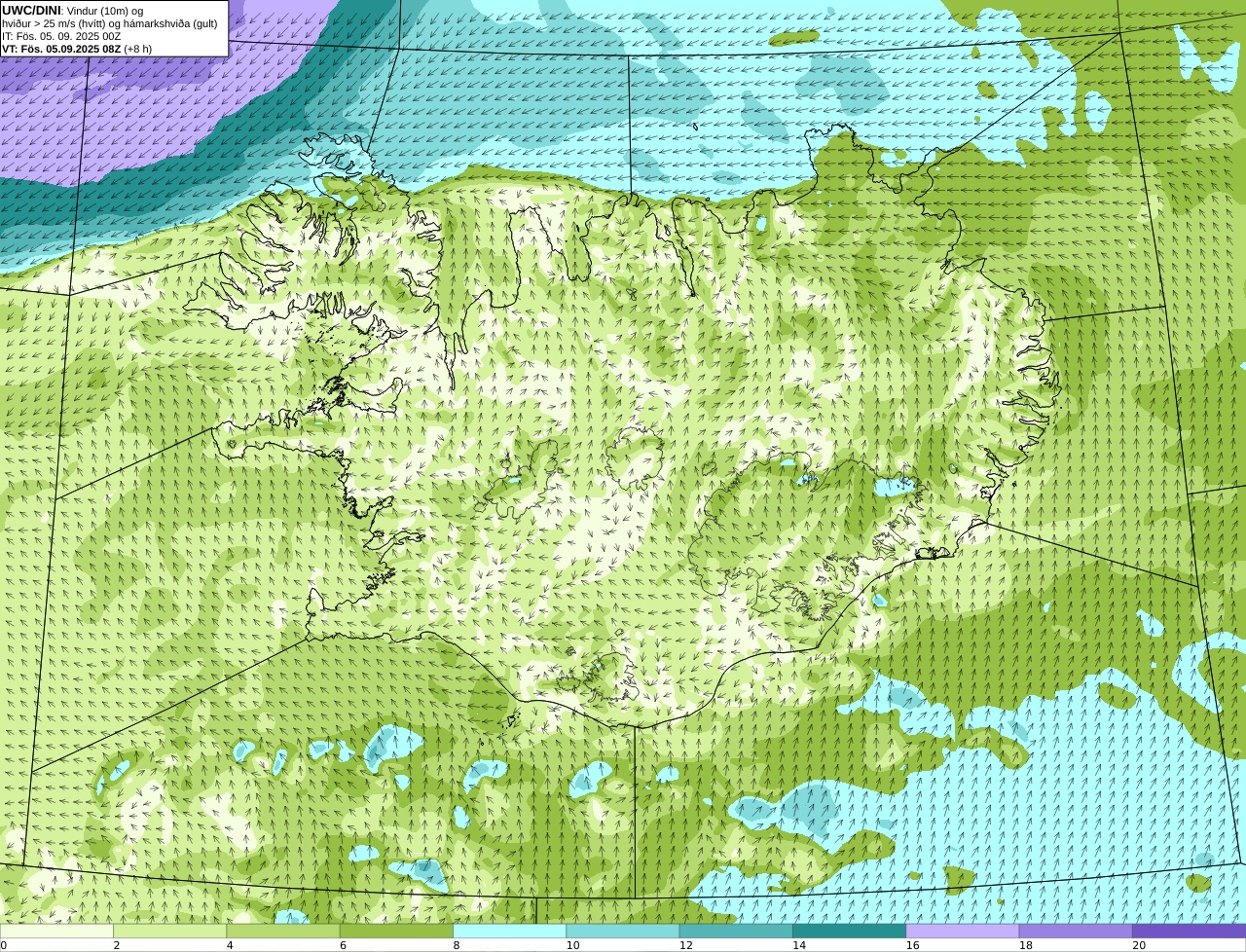Screen dimensions: 1246x952
Task: Click the olive green 6–8 m/s legend swatch
Action: click(396, 931)
